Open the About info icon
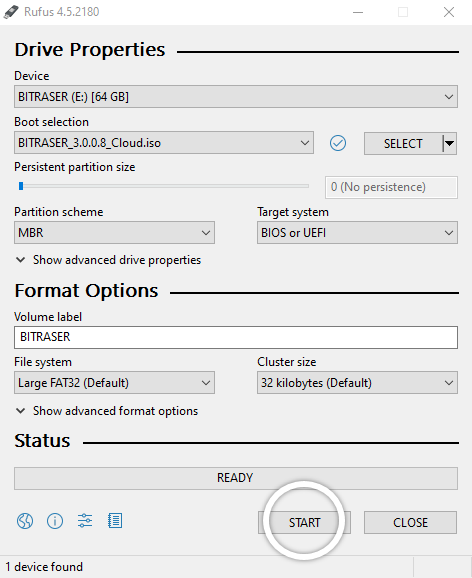 55,521
